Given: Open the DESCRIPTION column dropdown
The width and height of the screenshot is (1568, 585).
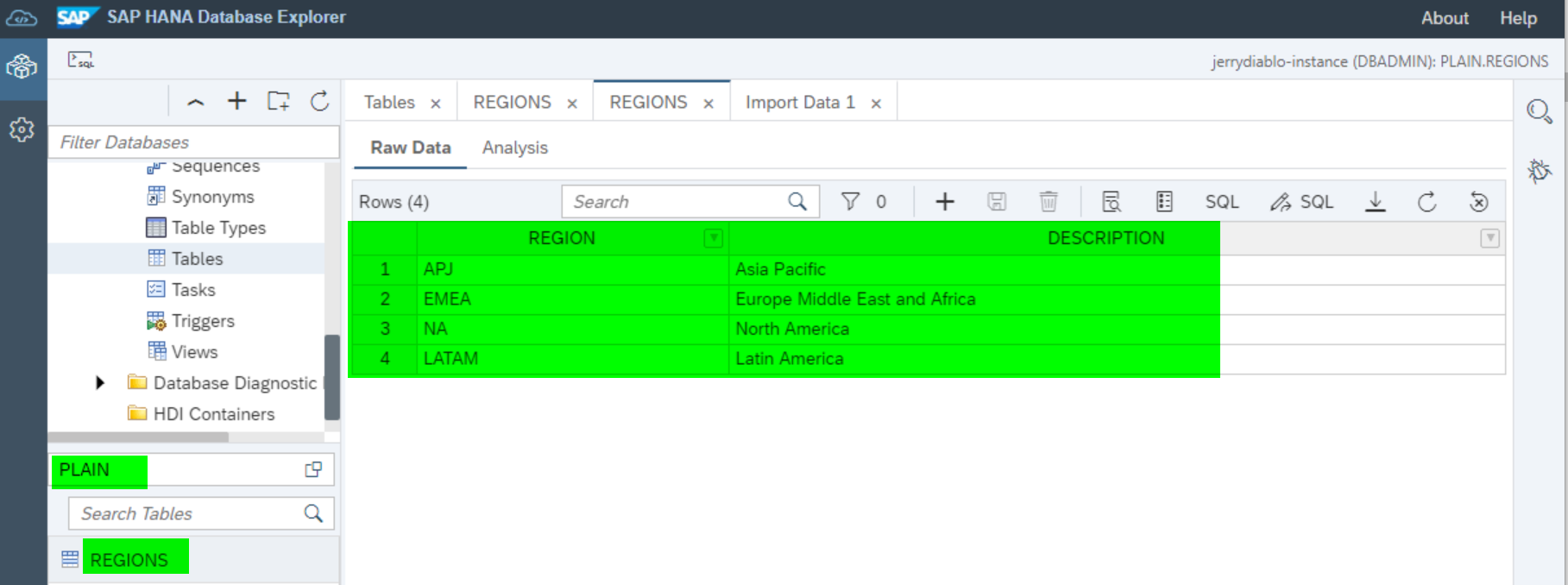Looking at the screenshot, I should pyautogui.click(x=1489, y=238).
